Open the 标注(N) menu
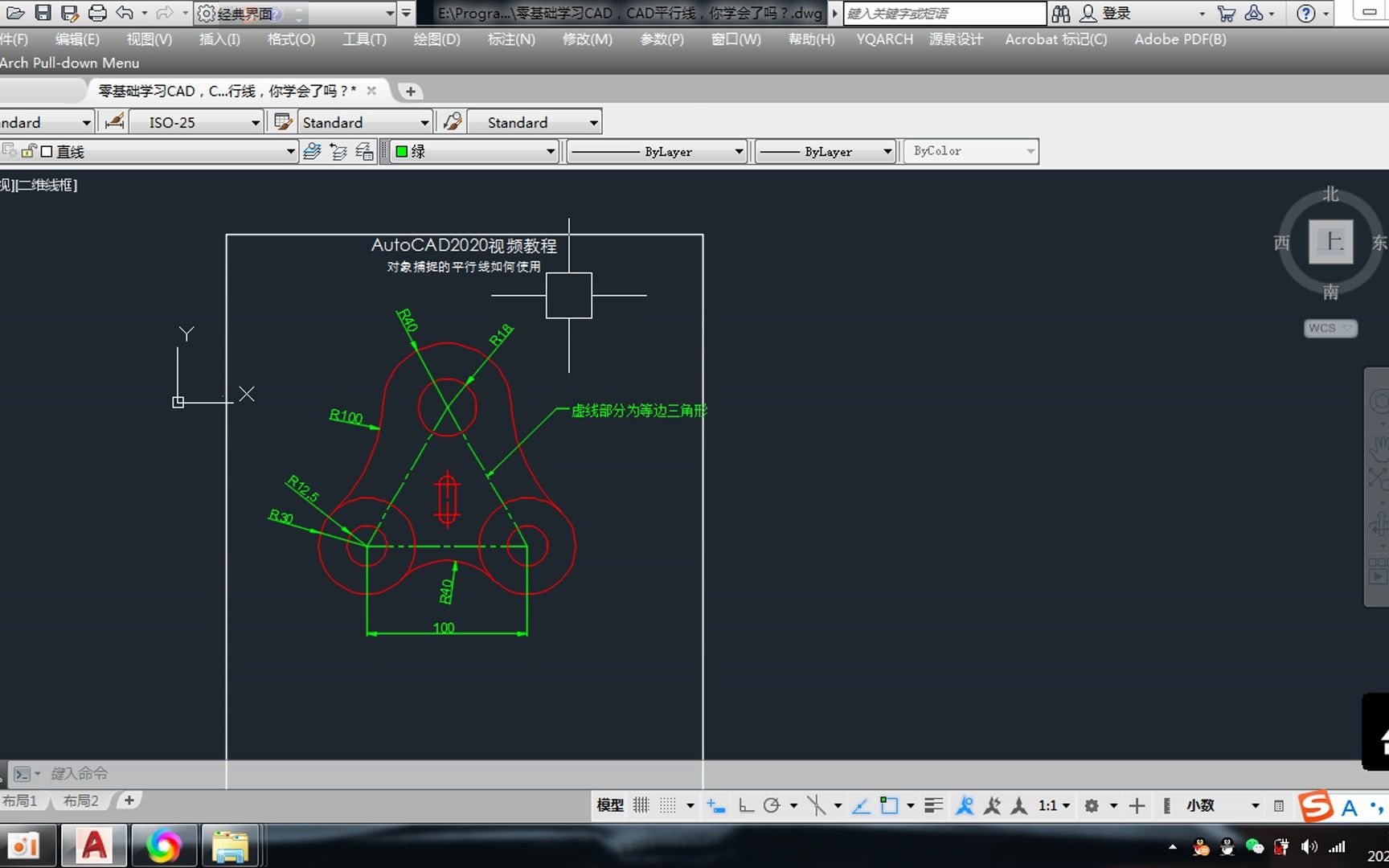 pos(511,39)
